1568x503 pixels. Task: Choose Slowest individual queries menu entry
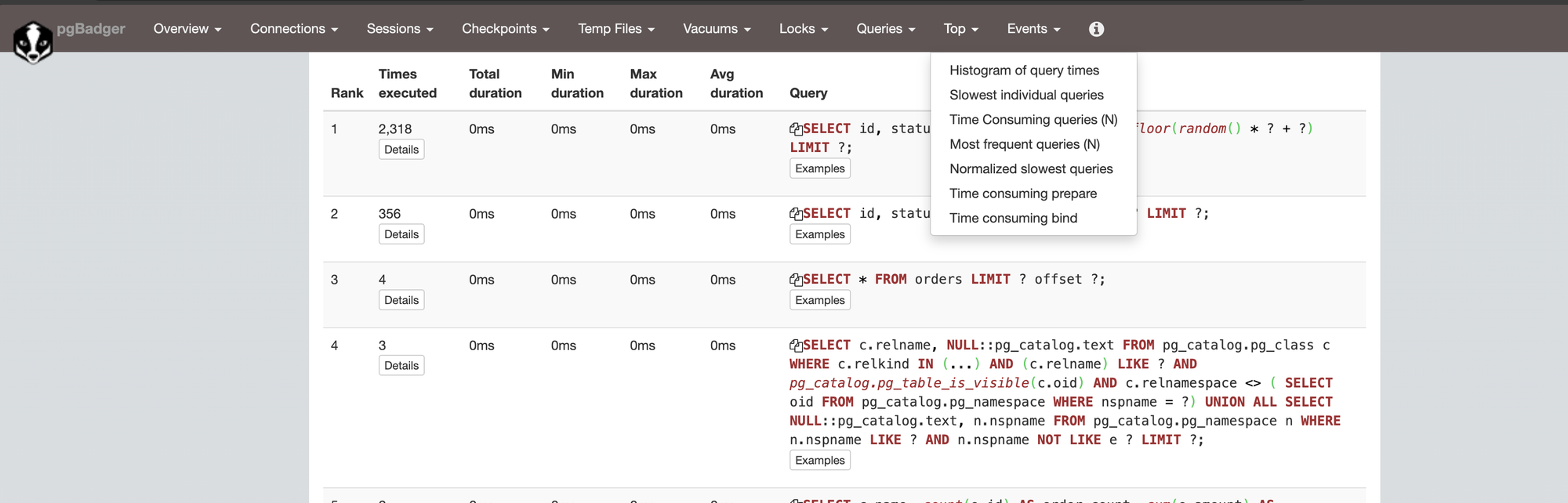[1026, 95]
